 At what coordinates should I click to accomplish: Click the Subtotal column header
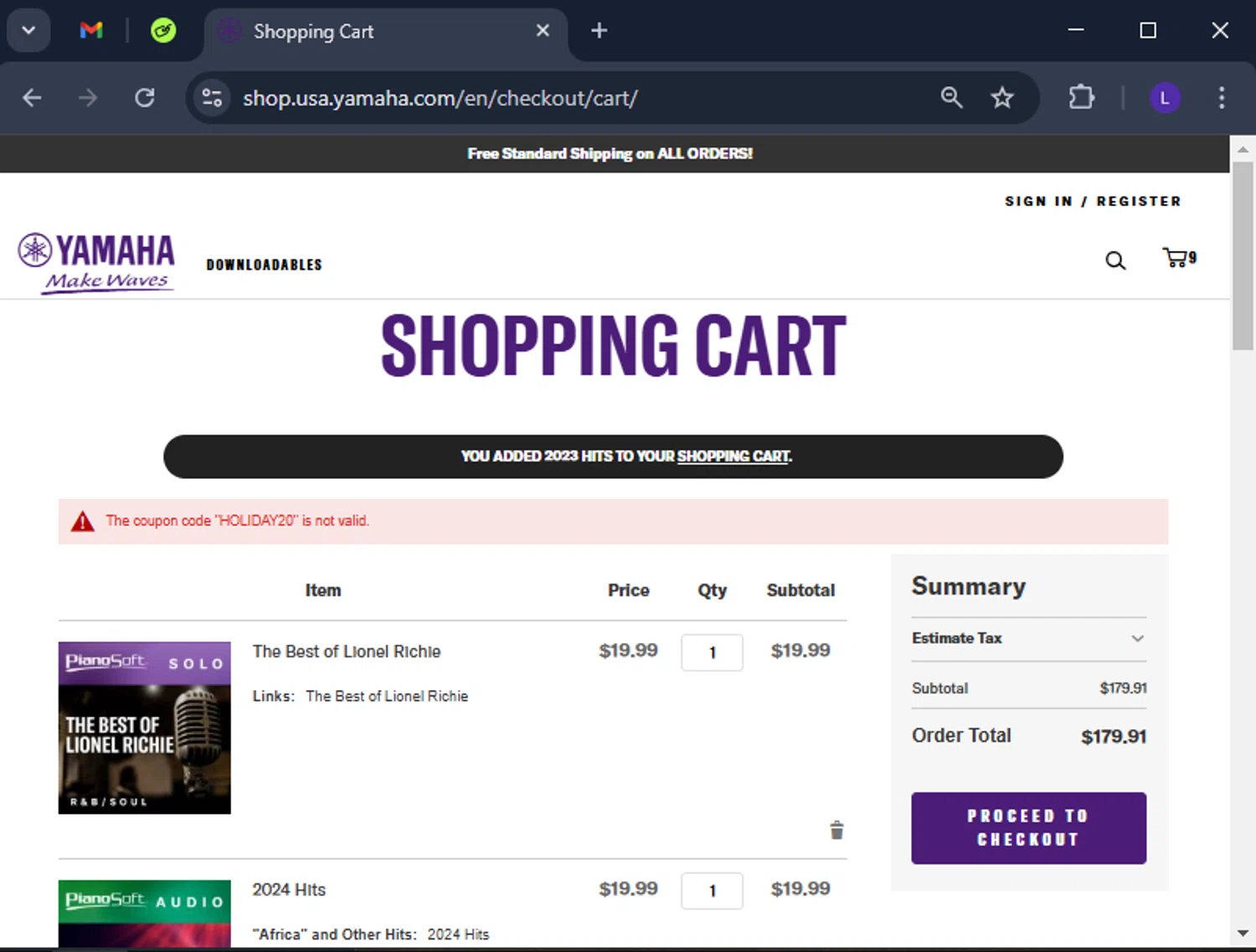point(800,590)
